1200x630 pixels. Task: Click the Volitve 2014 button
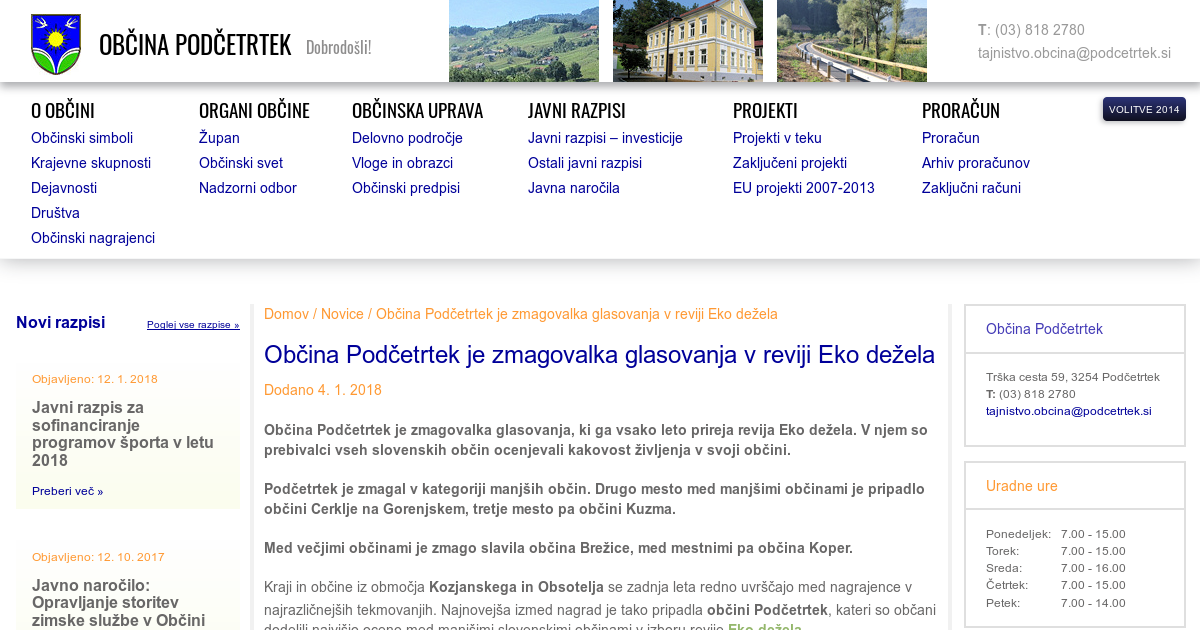pos(1144,109)
